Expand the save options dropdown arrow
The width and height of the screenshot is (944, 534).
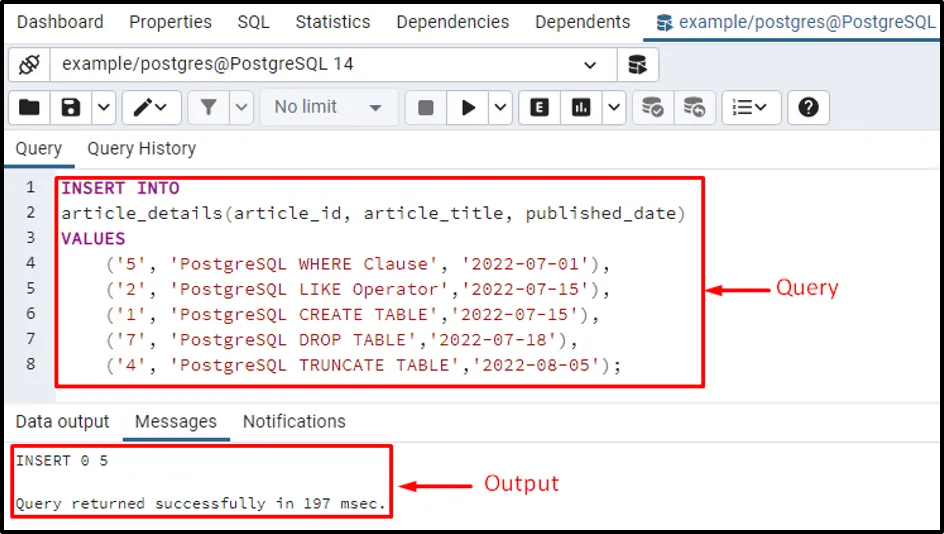click(x=104, y=108)
